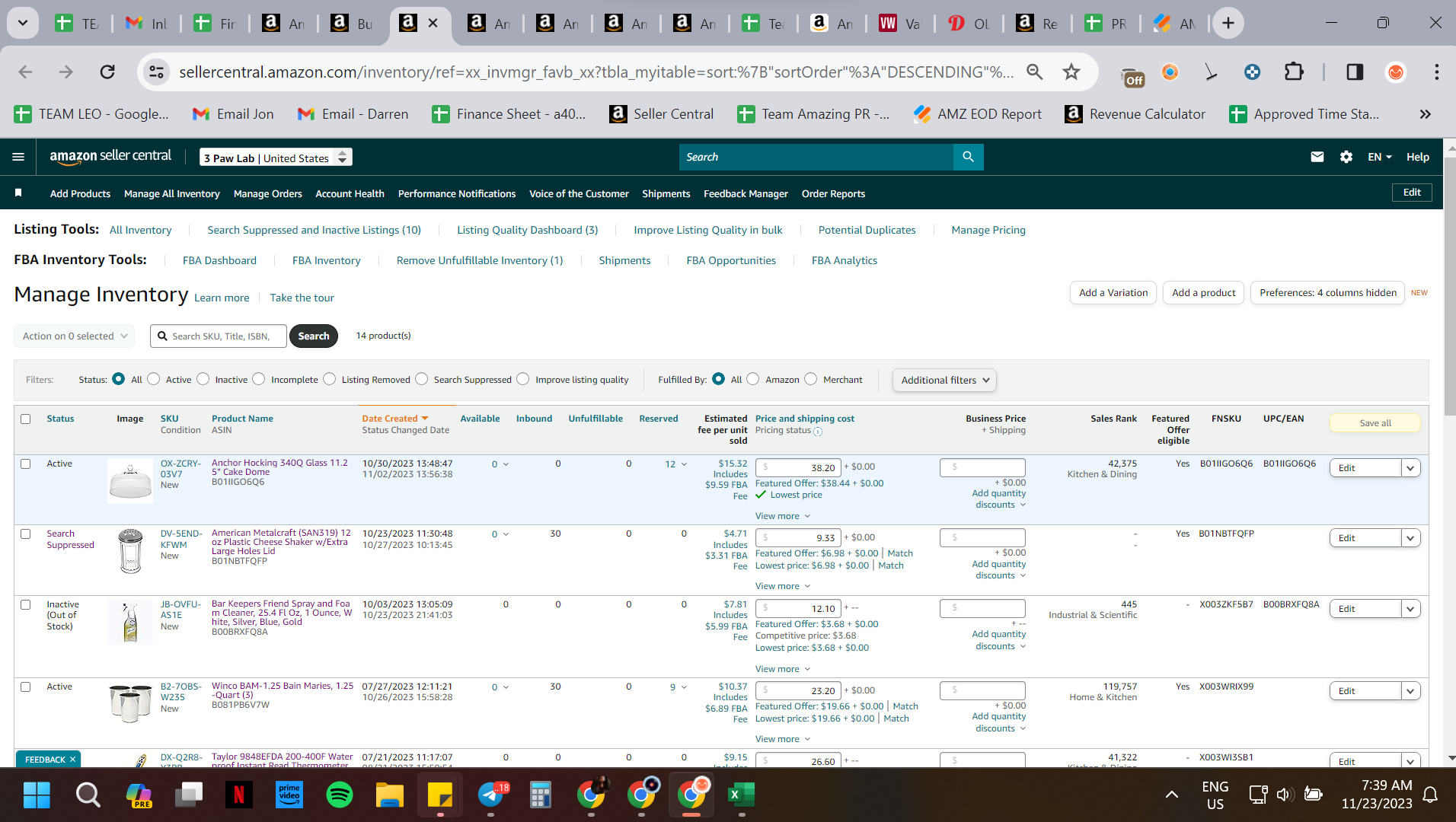1456x822 pixels.
Task: Open Manage All Inventory menu
Action: 172,193
